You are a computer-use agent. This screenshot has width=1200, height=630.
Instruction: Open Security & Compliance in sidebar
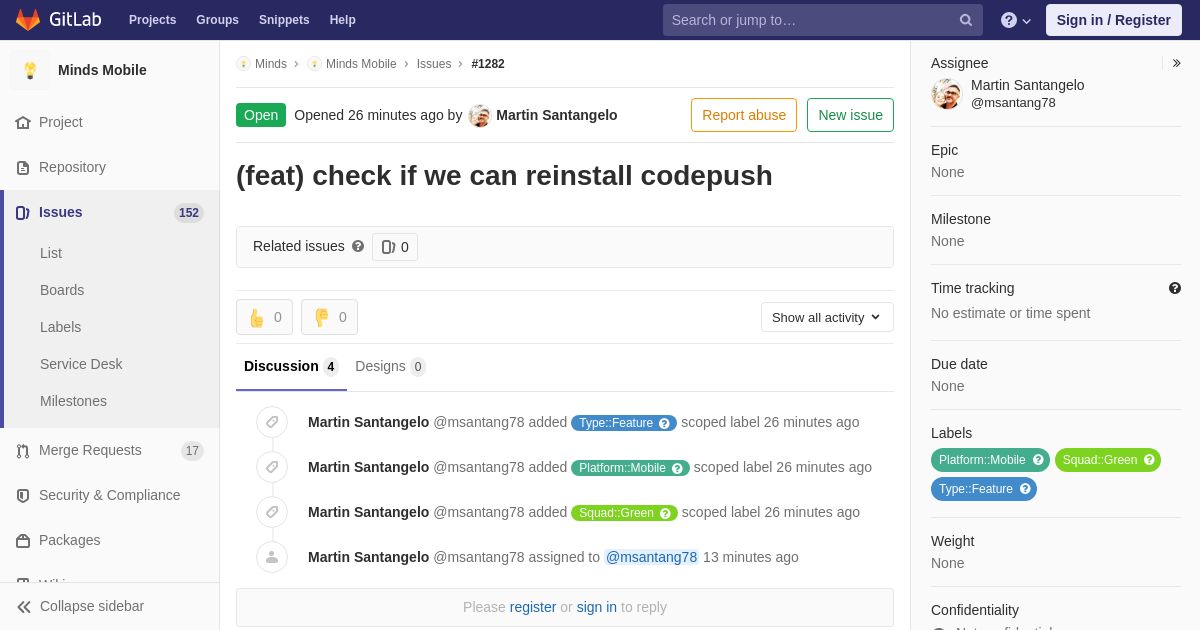(x=110, y=495)
